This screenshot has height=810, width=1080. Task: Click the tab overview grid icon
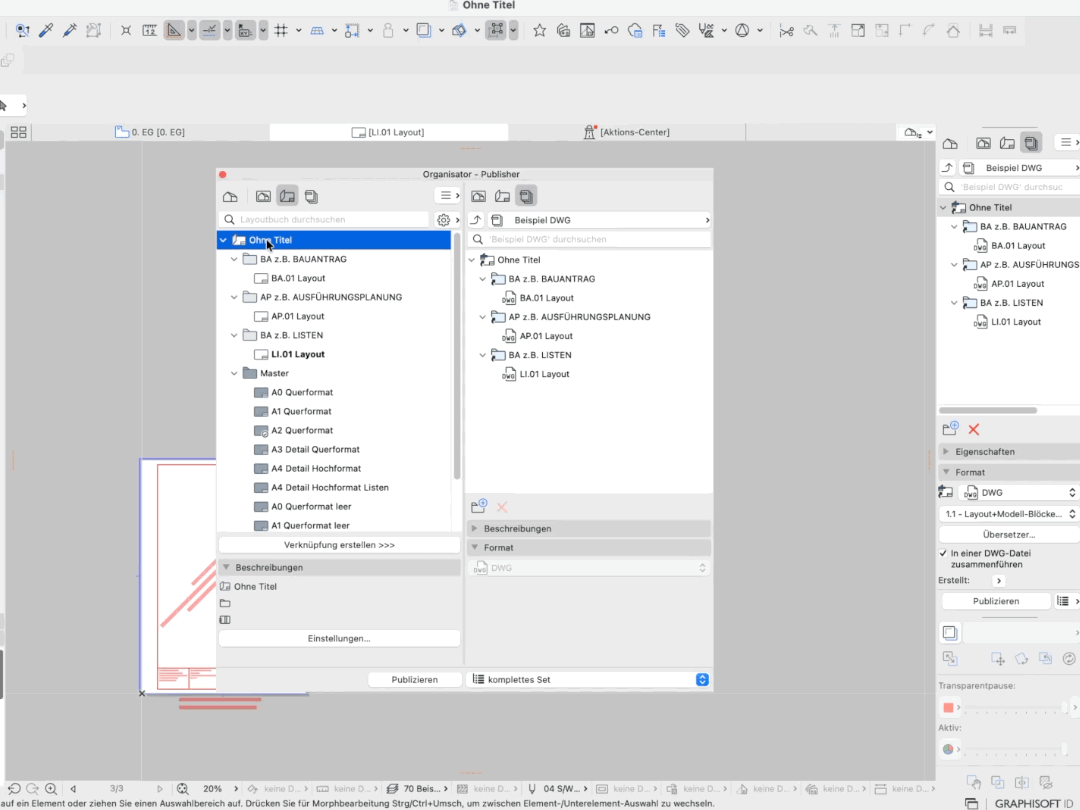(x=19, y=132)
